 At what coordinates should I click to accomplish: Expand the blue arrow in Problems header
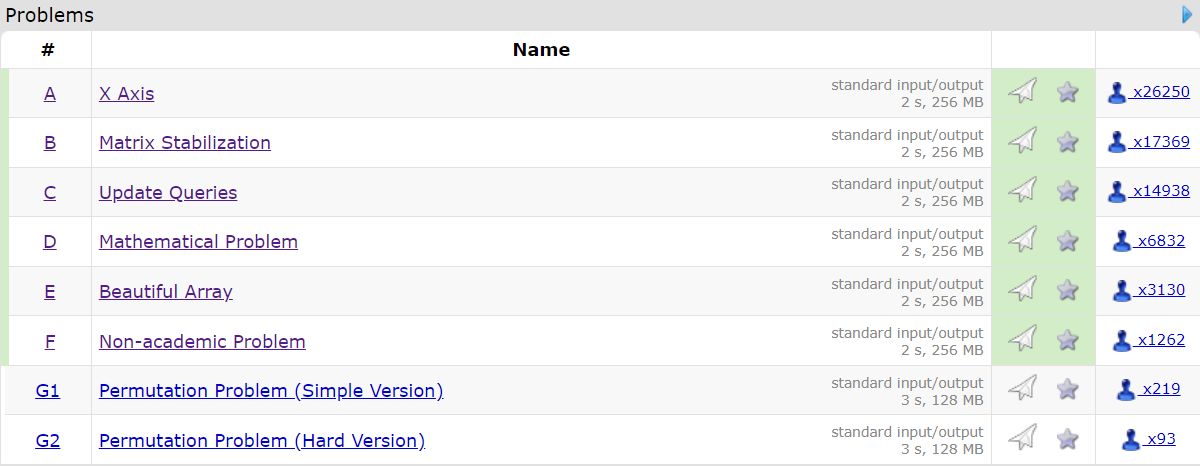coord(1188,14)
